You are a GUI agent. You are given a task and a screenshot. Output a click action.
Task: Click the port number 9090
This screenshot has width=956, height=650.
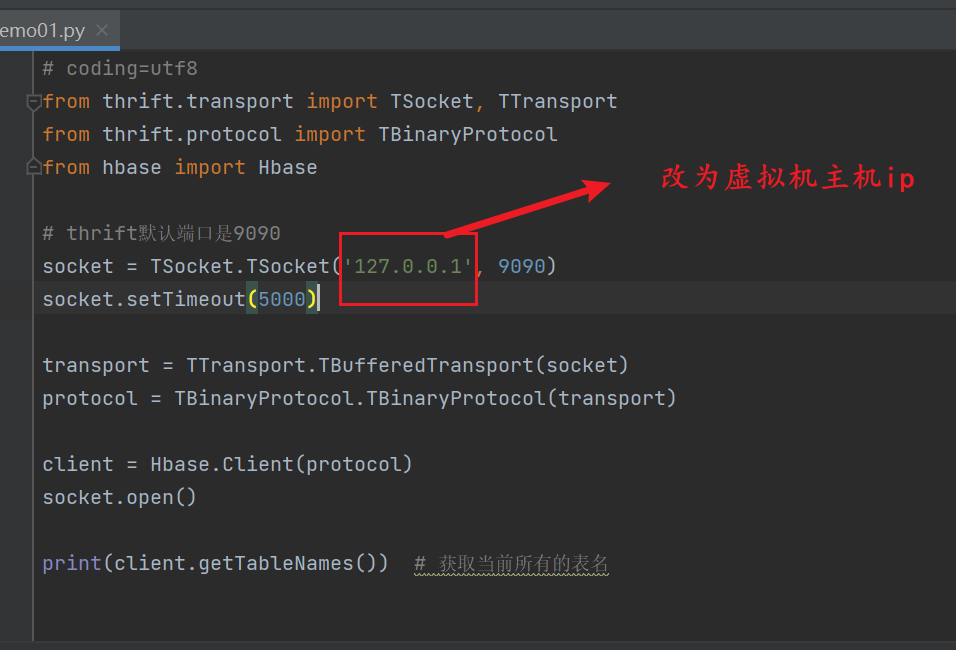coord(523,266)
